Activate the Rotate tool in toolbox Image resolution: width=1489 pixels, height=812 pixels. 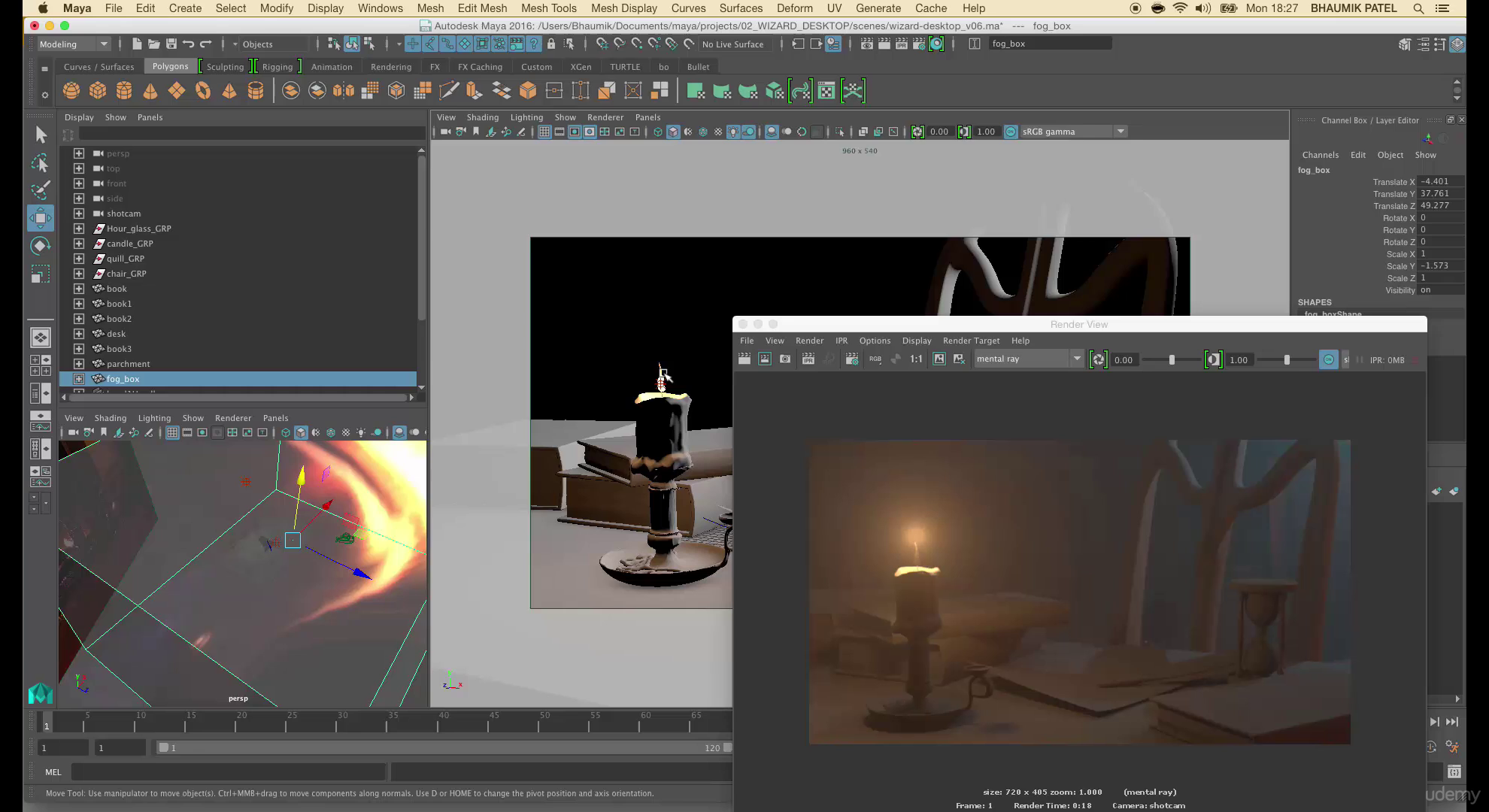(x=41, y=246)
